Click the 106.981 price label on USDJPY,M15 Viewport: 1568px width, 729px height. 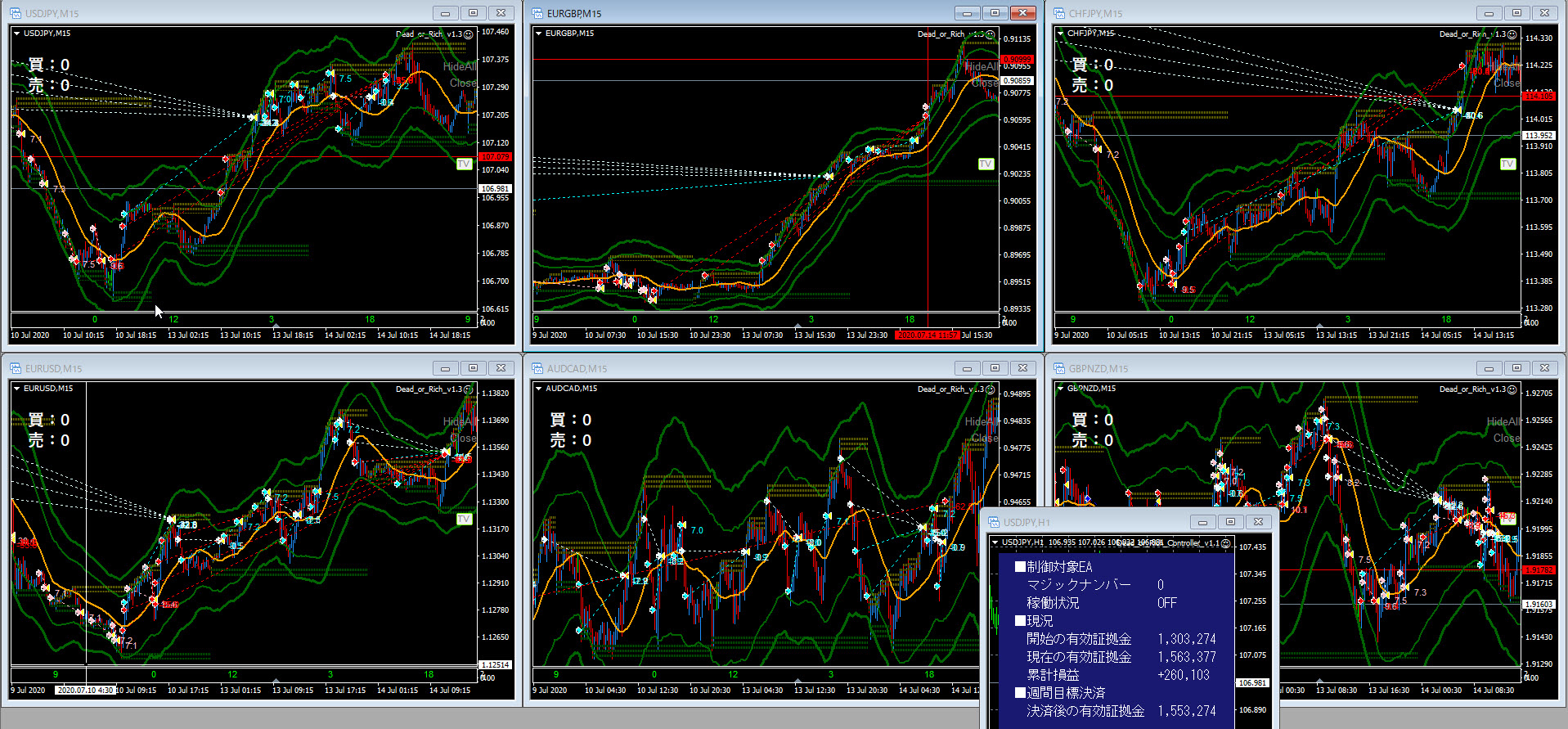pyautogui.click(x=495, y=188)
